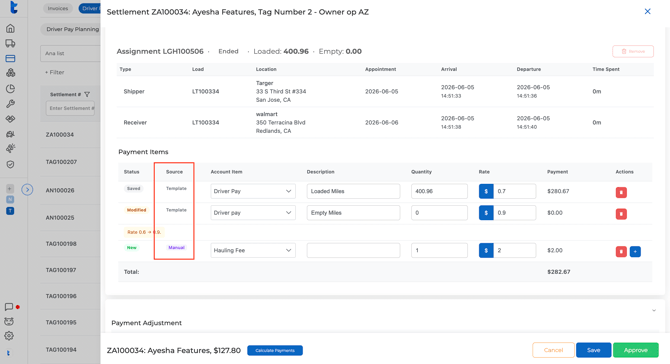
Task: Delete the Empty Miles payment item
Action: [621, 214]
